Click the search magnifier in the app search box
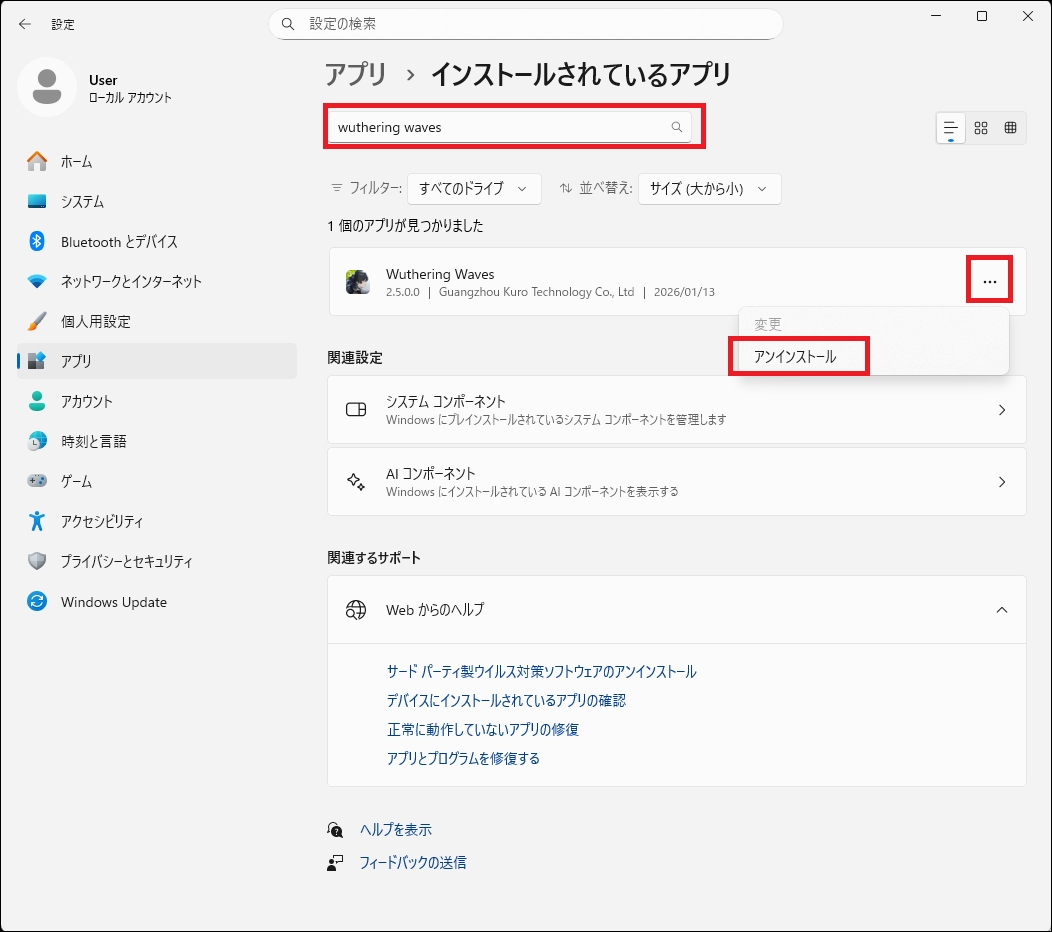 677,127
